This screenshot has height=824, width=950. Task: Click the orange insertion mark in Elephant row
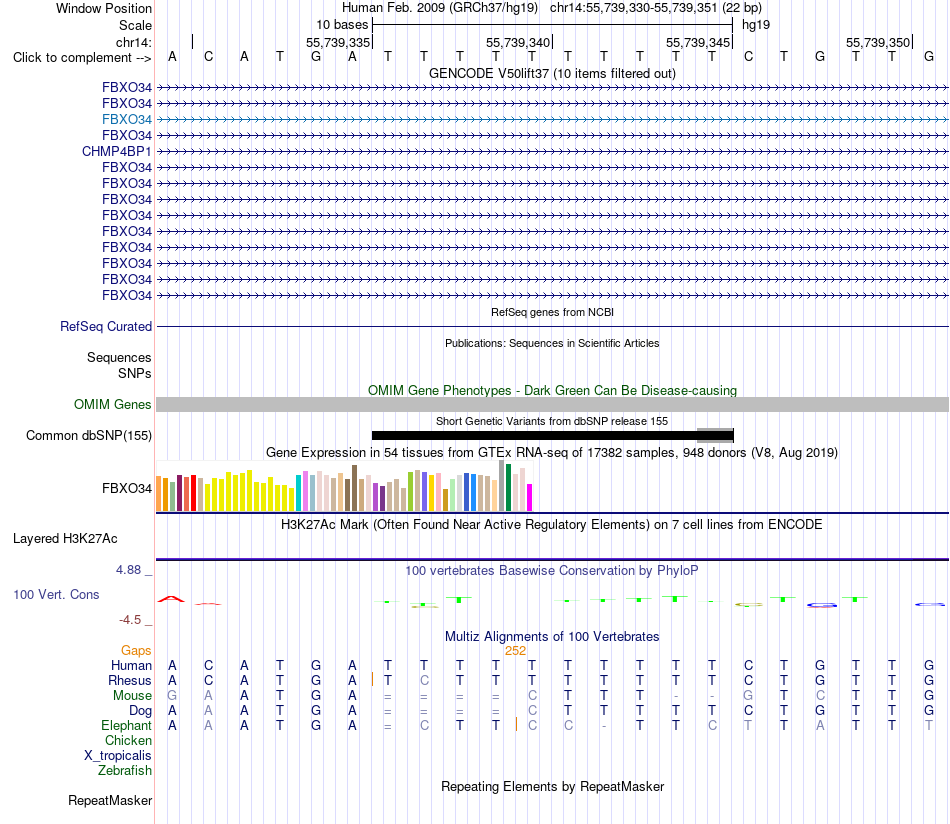click(x=516, y=724)
